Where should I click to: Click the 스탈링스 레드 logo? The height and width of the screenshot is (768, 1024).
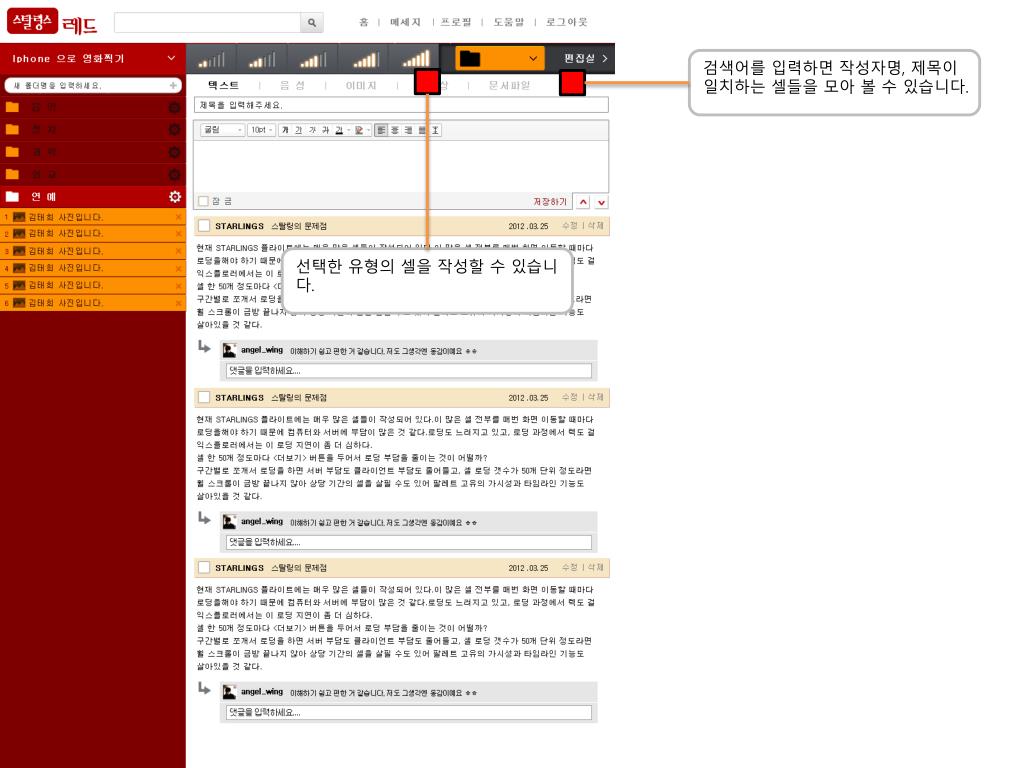[52, 22]
